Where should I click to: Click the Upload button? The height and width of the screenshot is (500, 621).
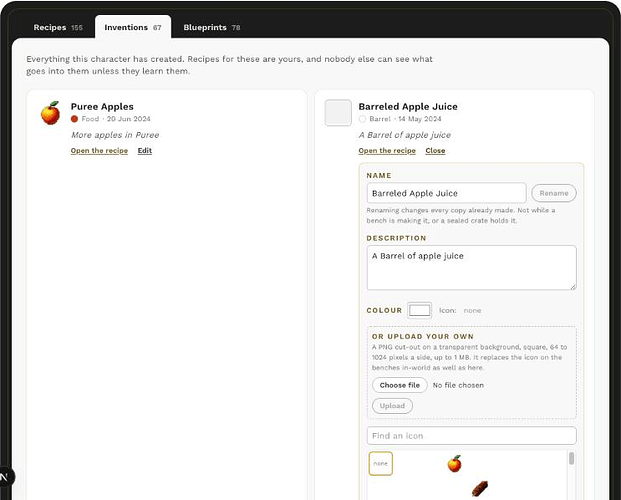point(392,406)
